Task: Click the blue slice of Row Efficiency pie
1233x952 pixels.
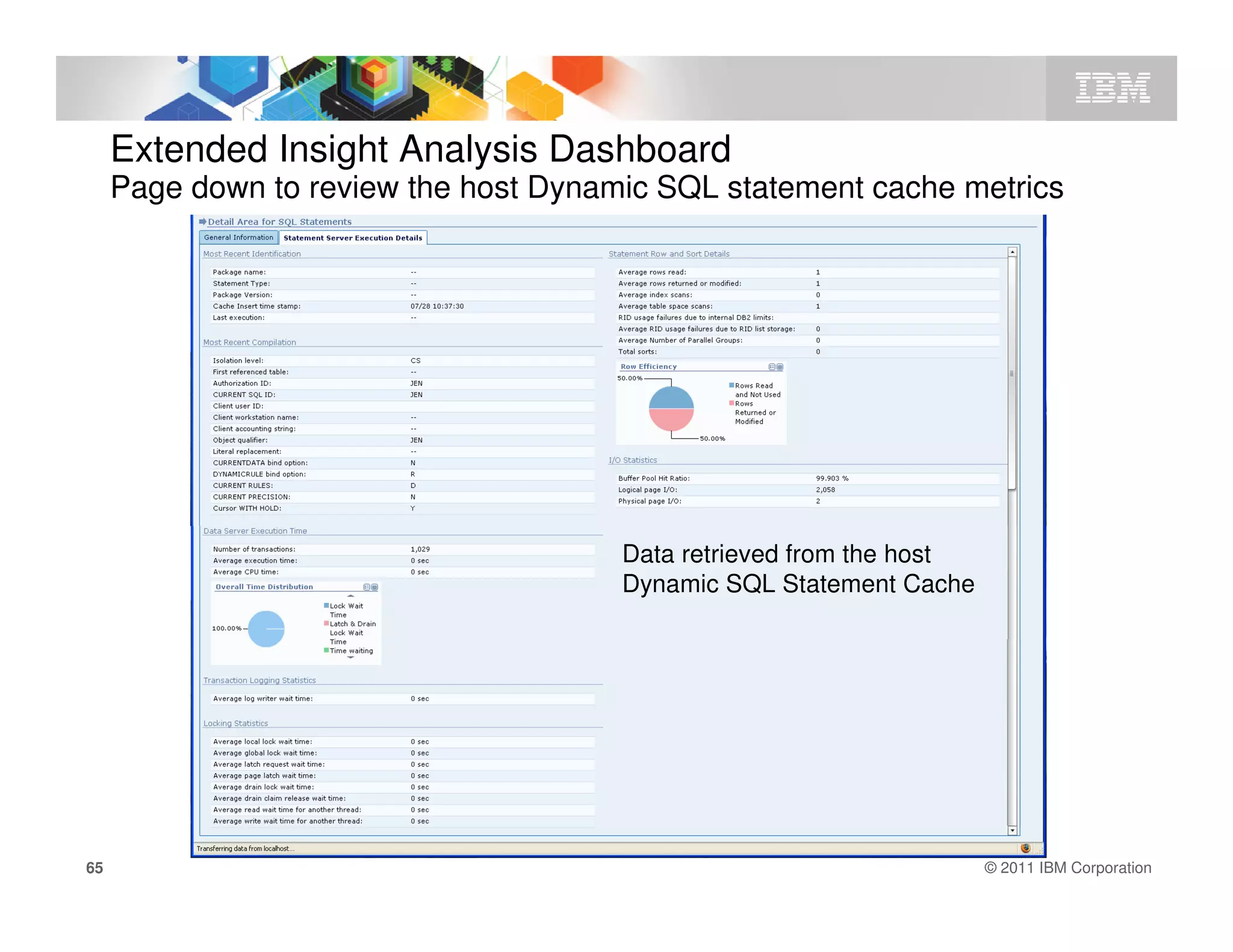Action: tap(671, 398)
